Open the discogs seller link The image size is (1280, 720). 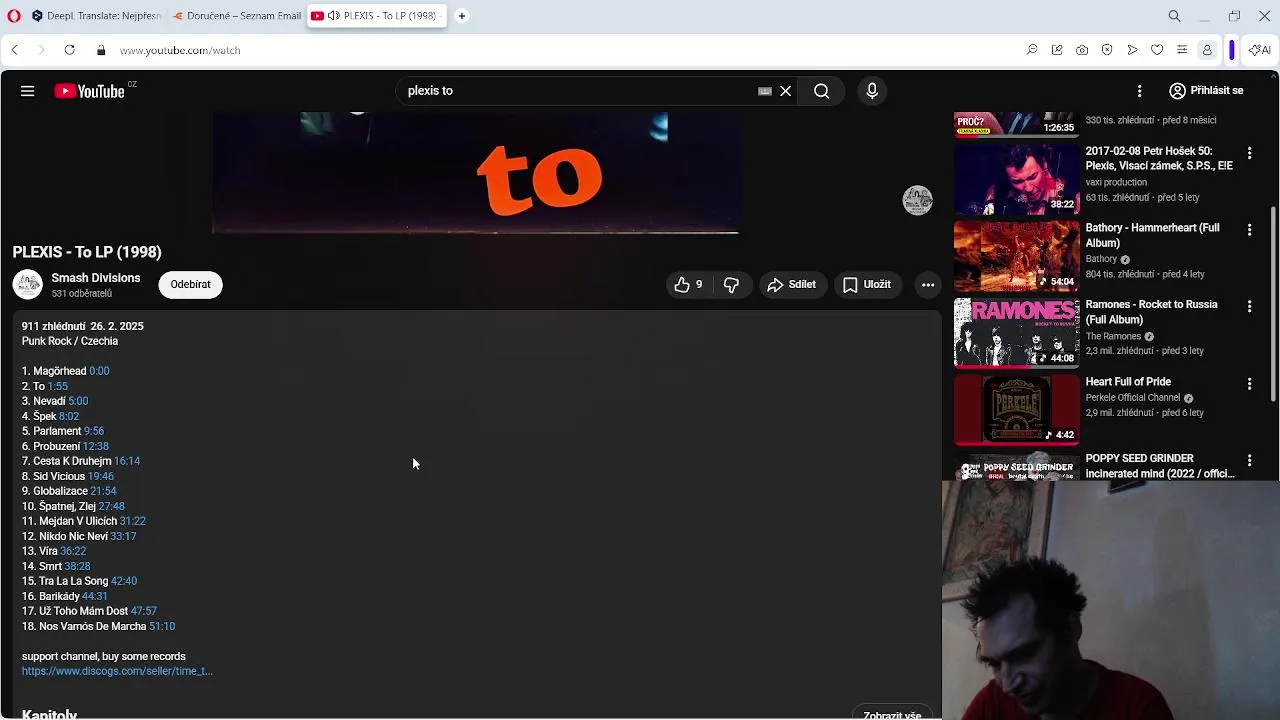(117, 671)
